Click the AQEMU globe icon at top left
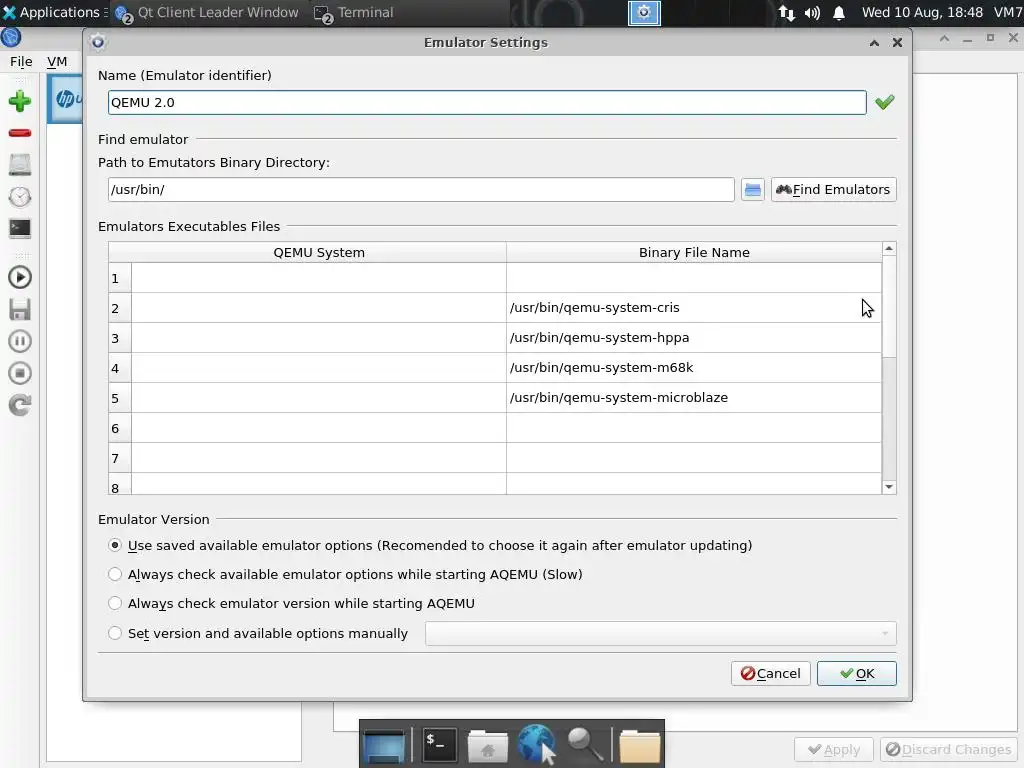1024x768 pixels. click(11, 37)
